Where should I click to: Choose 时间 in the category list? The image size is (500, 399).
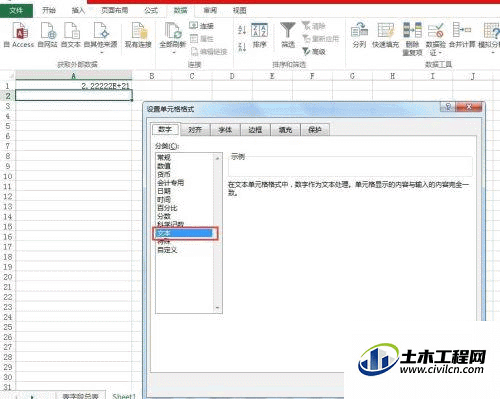[185, 199]
